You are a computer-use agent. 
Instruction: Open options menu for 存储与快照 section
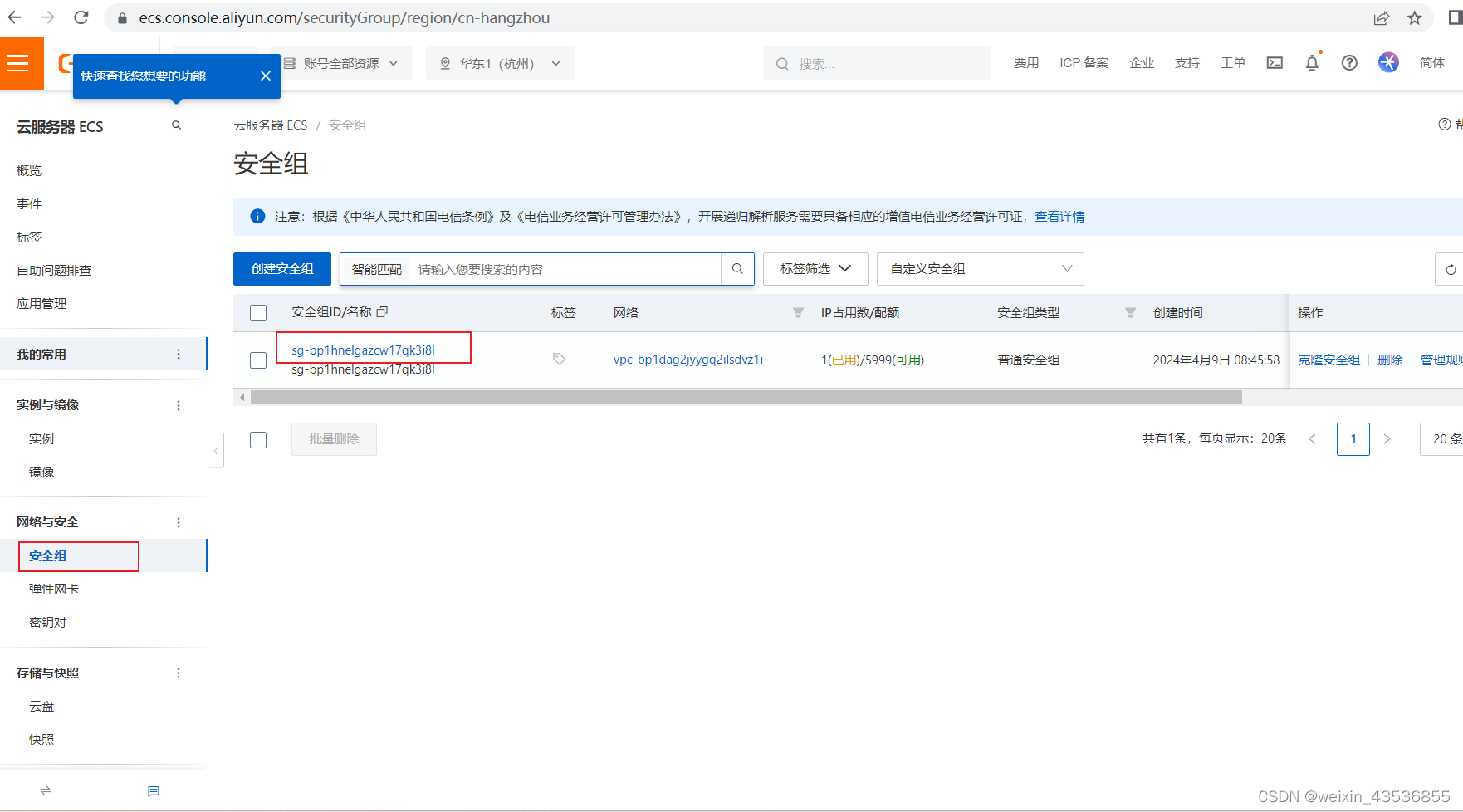[x=179, y=673]
